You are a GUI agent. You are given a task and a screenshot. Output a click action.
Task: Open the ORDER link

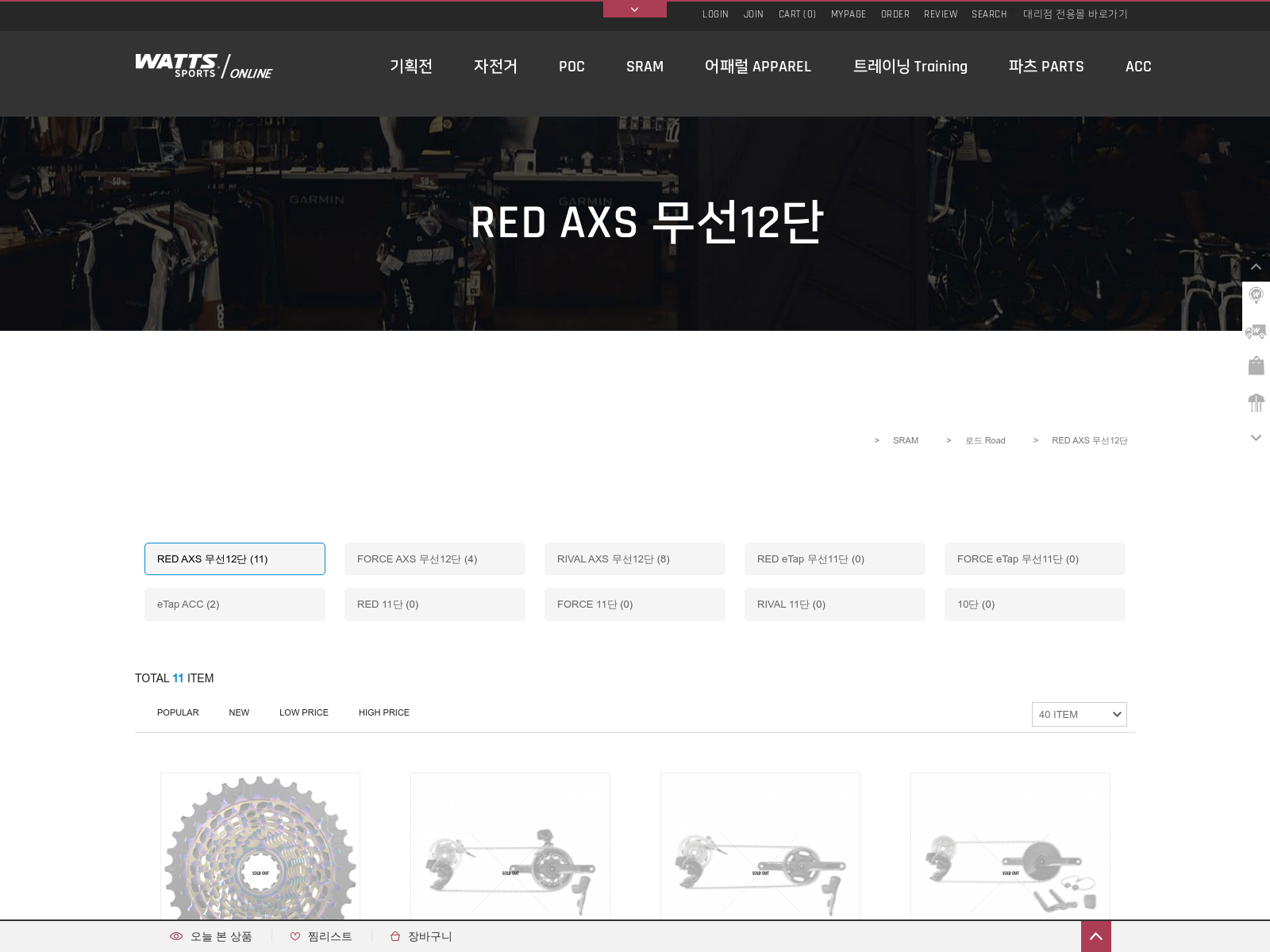(x=895, y=14)
